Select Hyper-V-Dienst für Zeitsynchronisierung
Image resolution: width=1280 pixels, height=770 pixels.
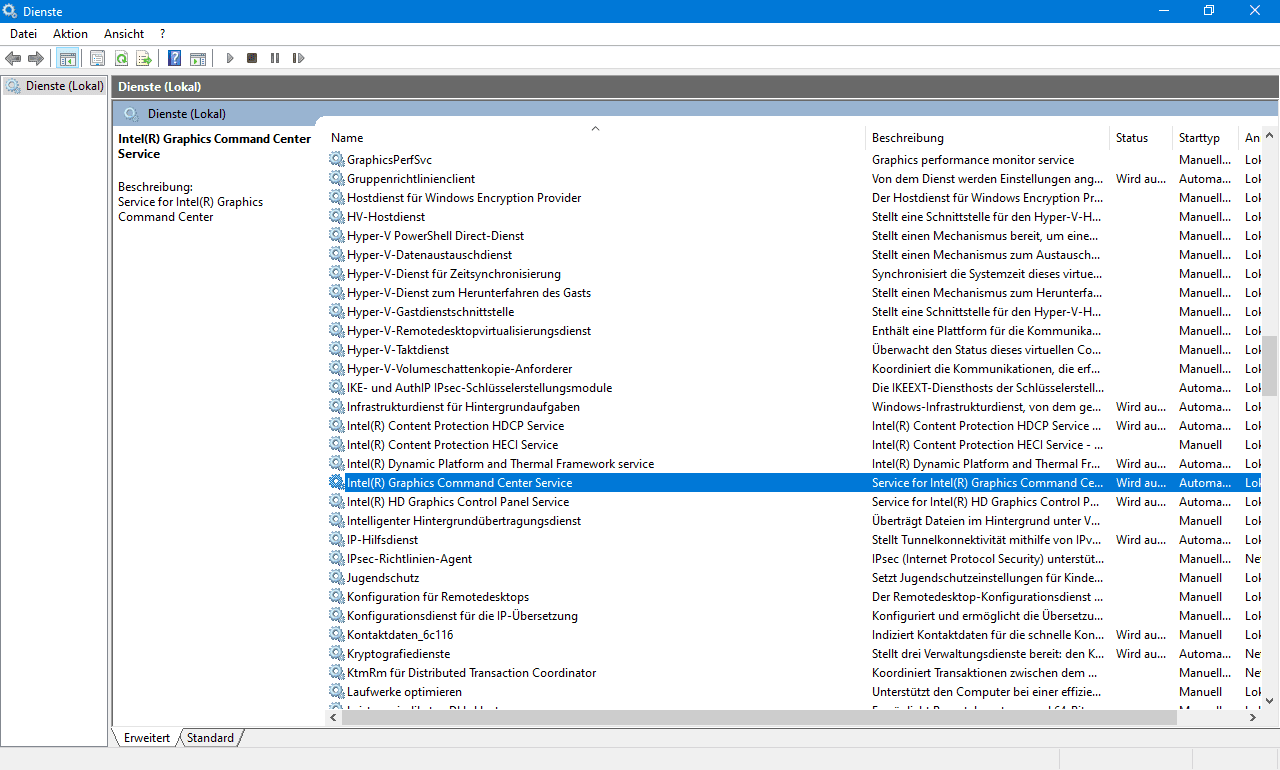tap(795, 274)
